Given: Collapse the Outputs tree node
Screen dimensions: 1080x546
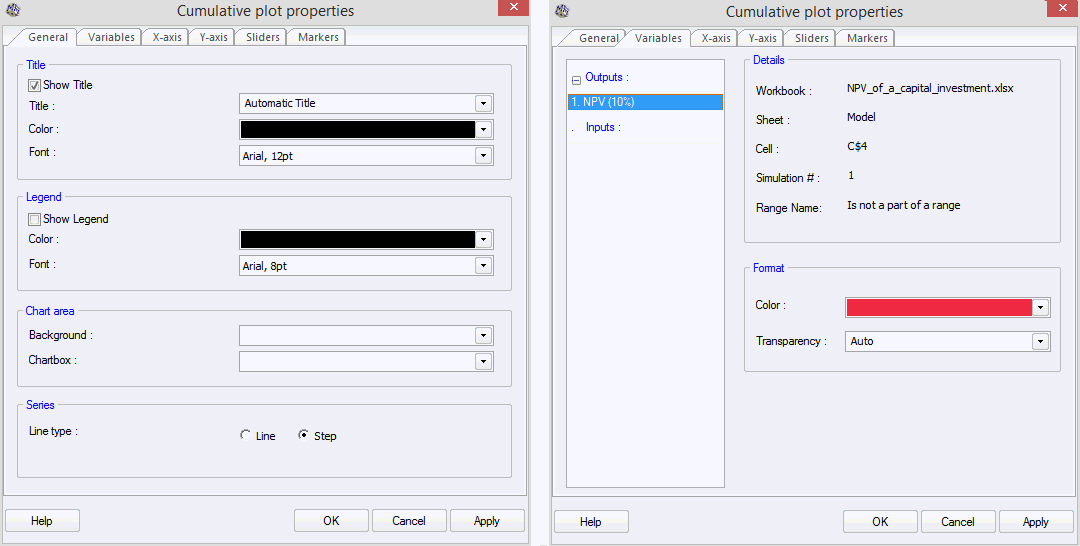Looking at the screenshot, I should click(576, 79).
